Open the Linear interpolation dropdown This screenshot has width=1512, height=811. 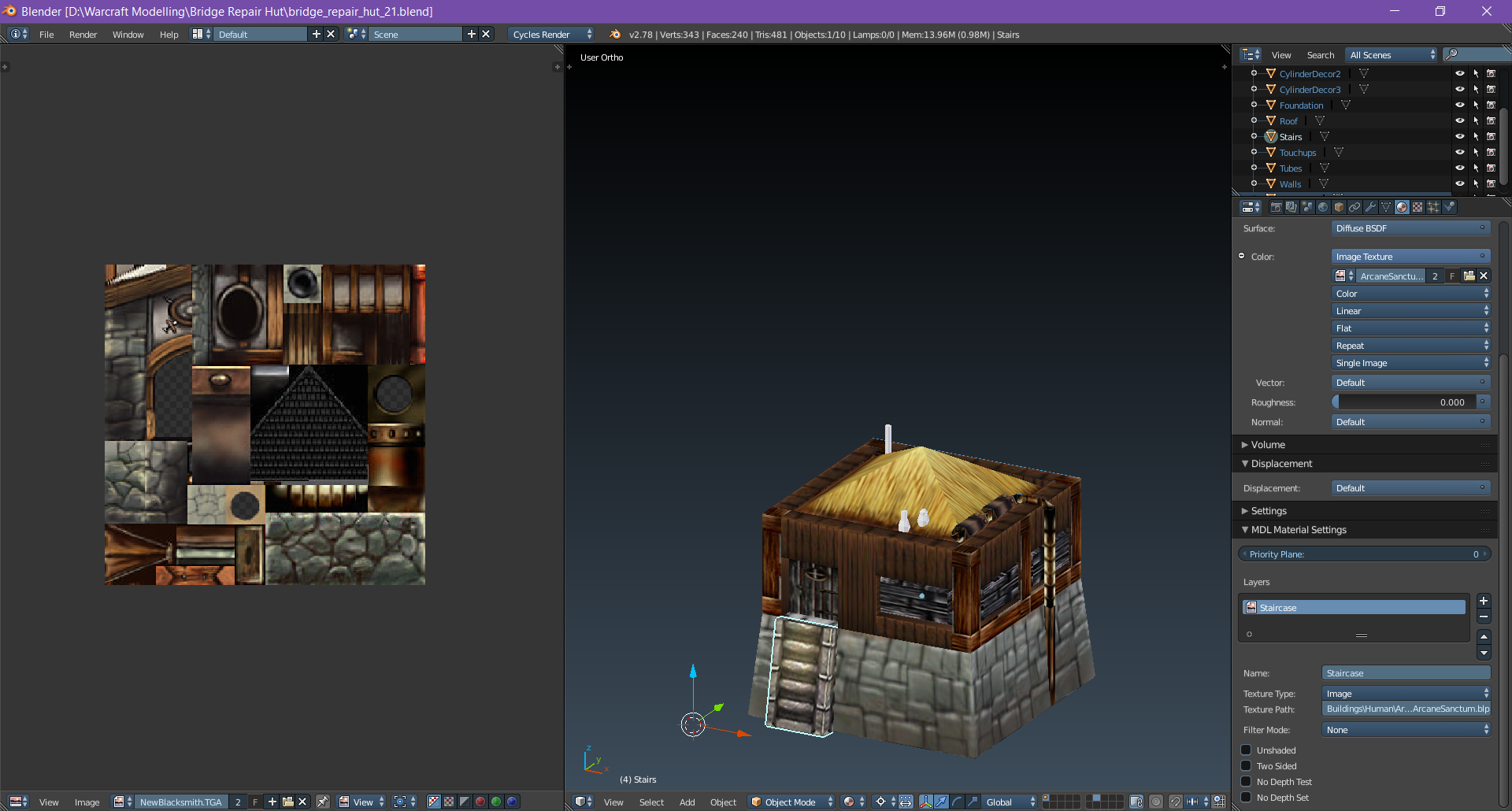[x=1410, y=311]
